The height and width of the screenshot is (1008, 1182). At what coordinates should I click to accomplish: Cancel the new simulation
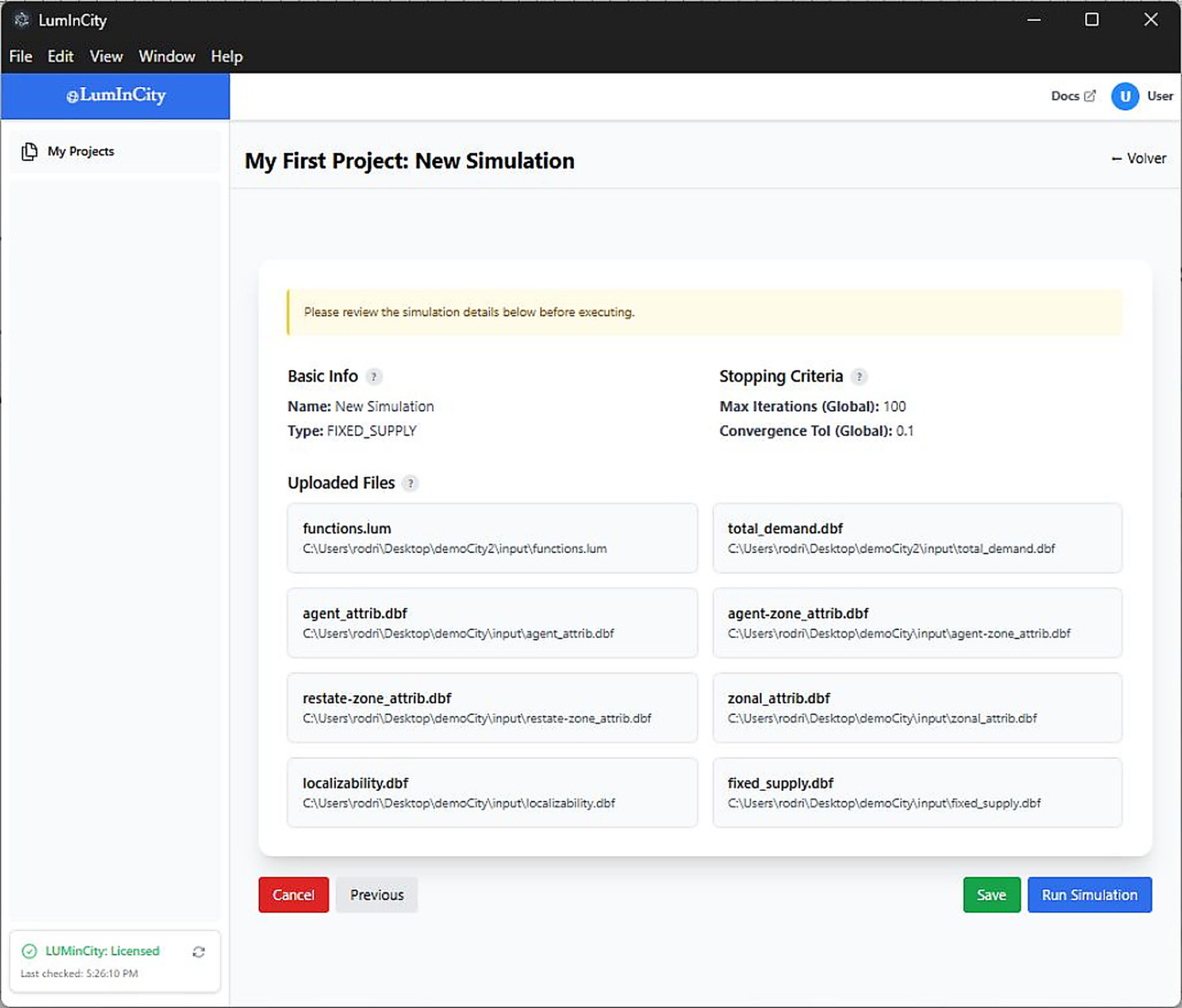point(293,895)
